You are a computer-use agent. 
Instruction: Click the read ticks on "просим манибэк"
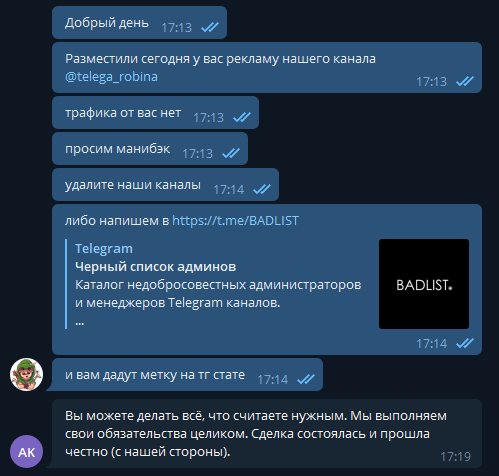(x=231, y=153)
